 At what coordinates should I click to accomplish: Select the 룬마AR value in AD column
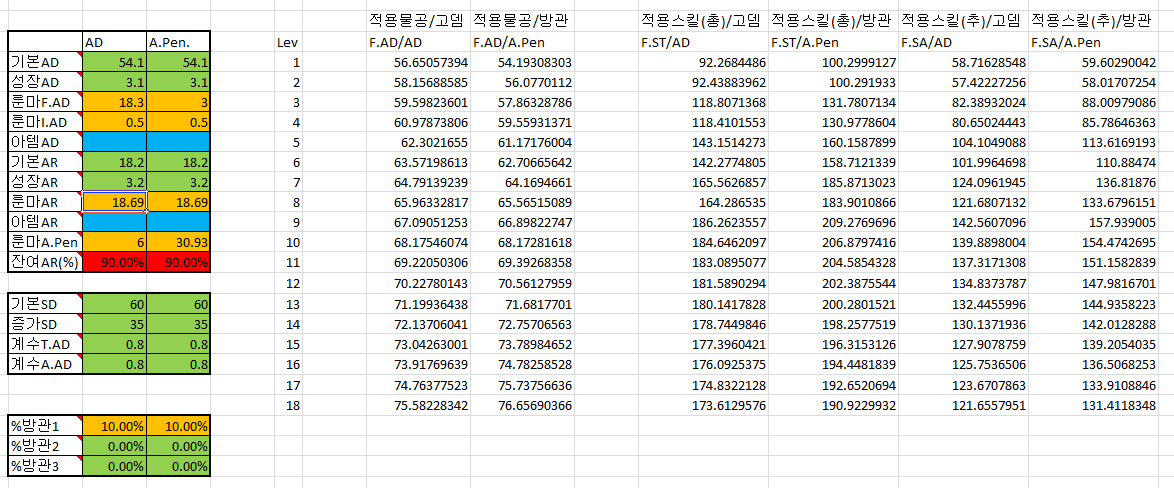coord(114,202)
